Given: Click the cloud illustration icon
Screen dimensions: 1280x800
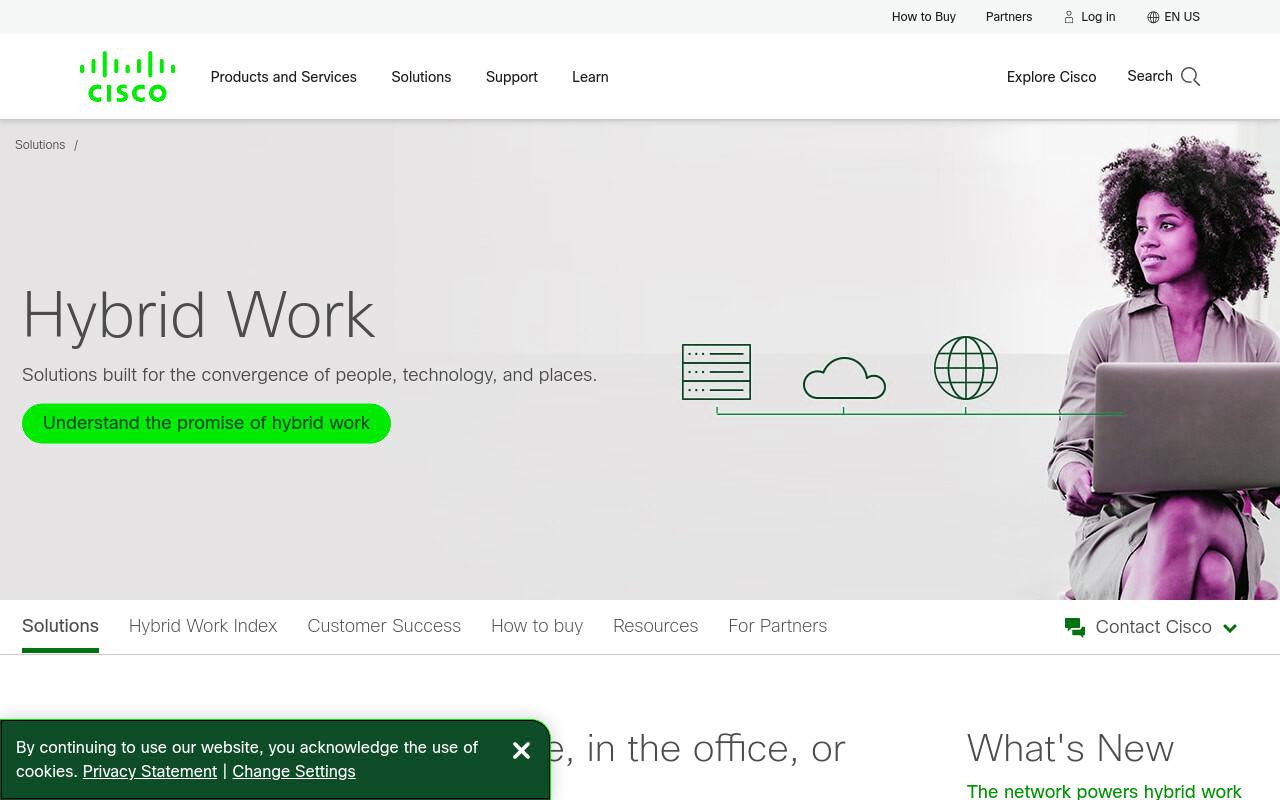Looking at the screenshot, I should click(844, 378).
